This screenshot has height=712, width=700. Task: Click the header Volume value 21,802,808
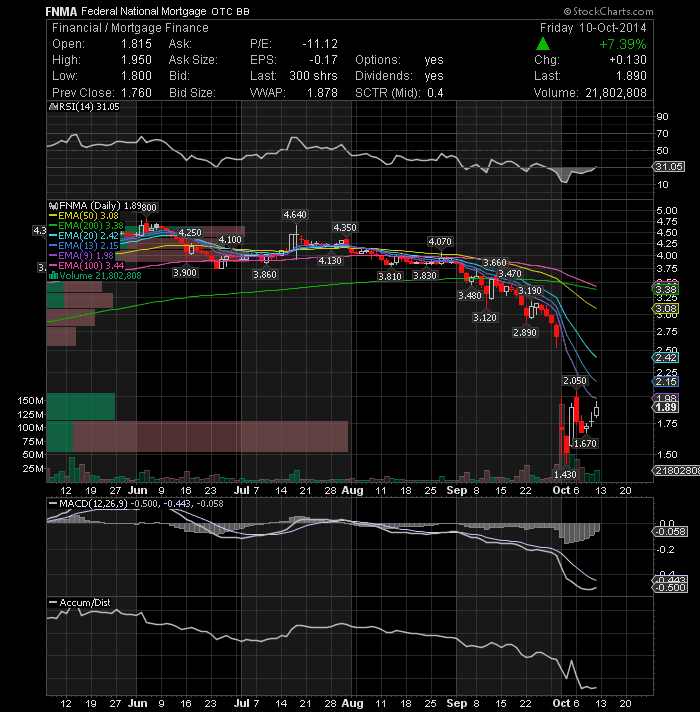[616, 93]
